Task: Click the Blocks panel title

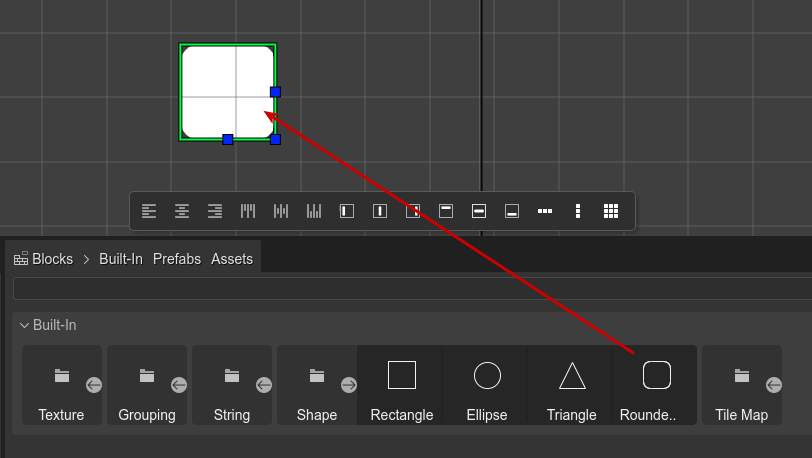Action: point(52,259)
